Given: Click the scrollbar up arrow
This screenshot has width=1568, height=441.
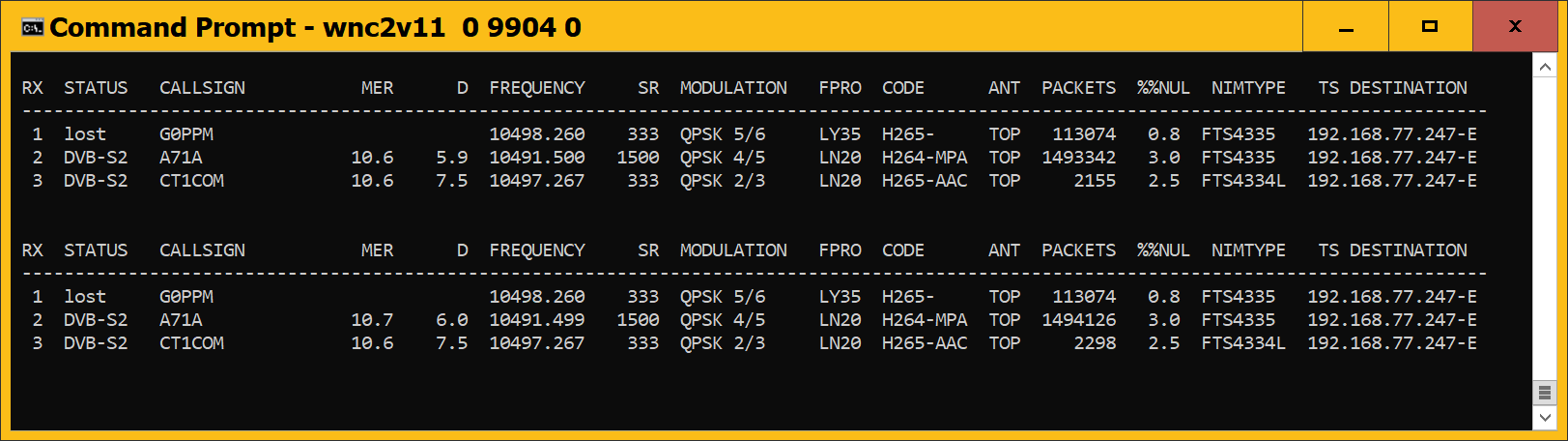Looking at the screenshot, I should coord(1544,67).
